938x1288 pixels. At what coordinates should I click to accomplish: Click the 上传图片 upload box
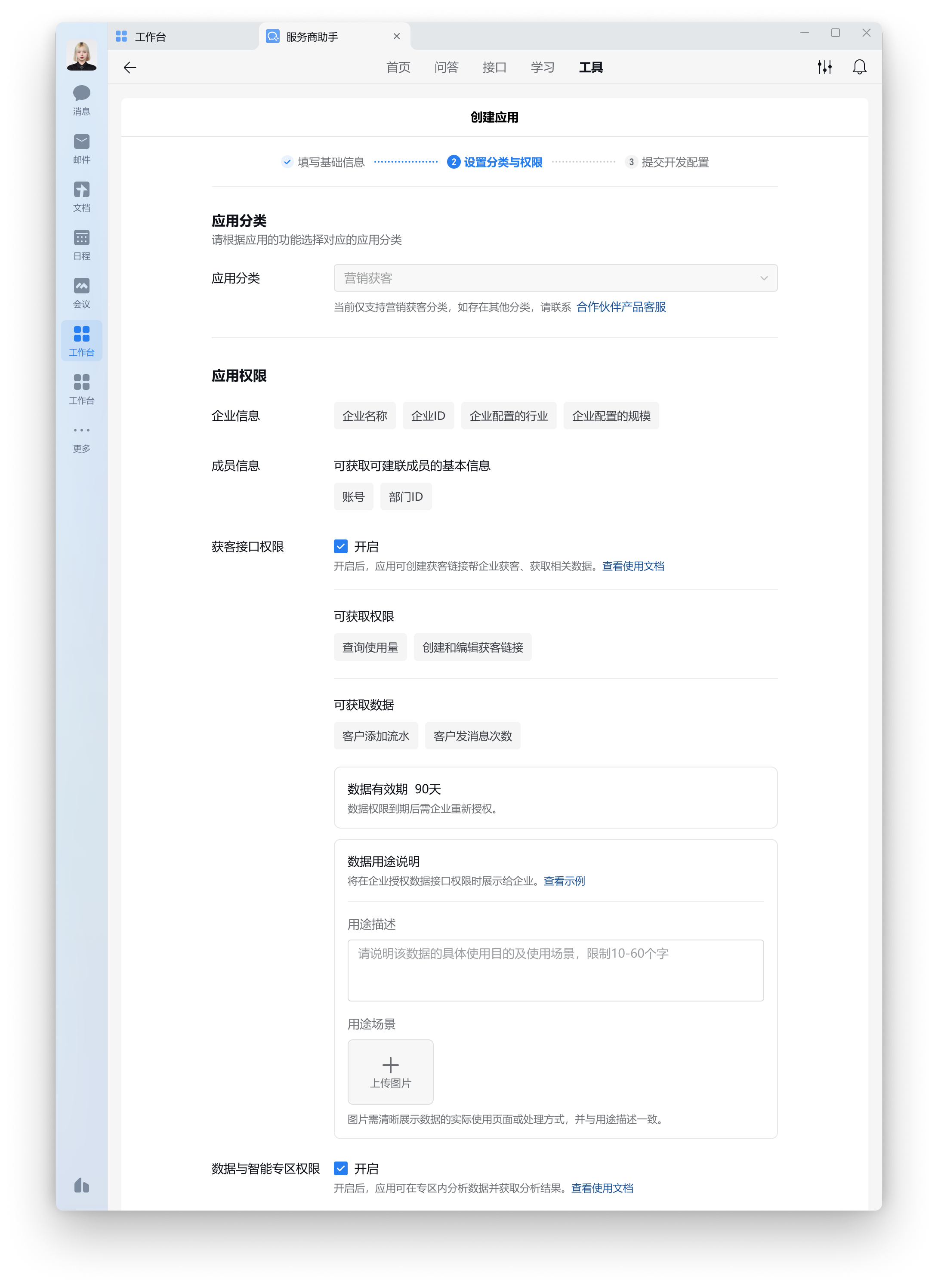click(390, 1071)
